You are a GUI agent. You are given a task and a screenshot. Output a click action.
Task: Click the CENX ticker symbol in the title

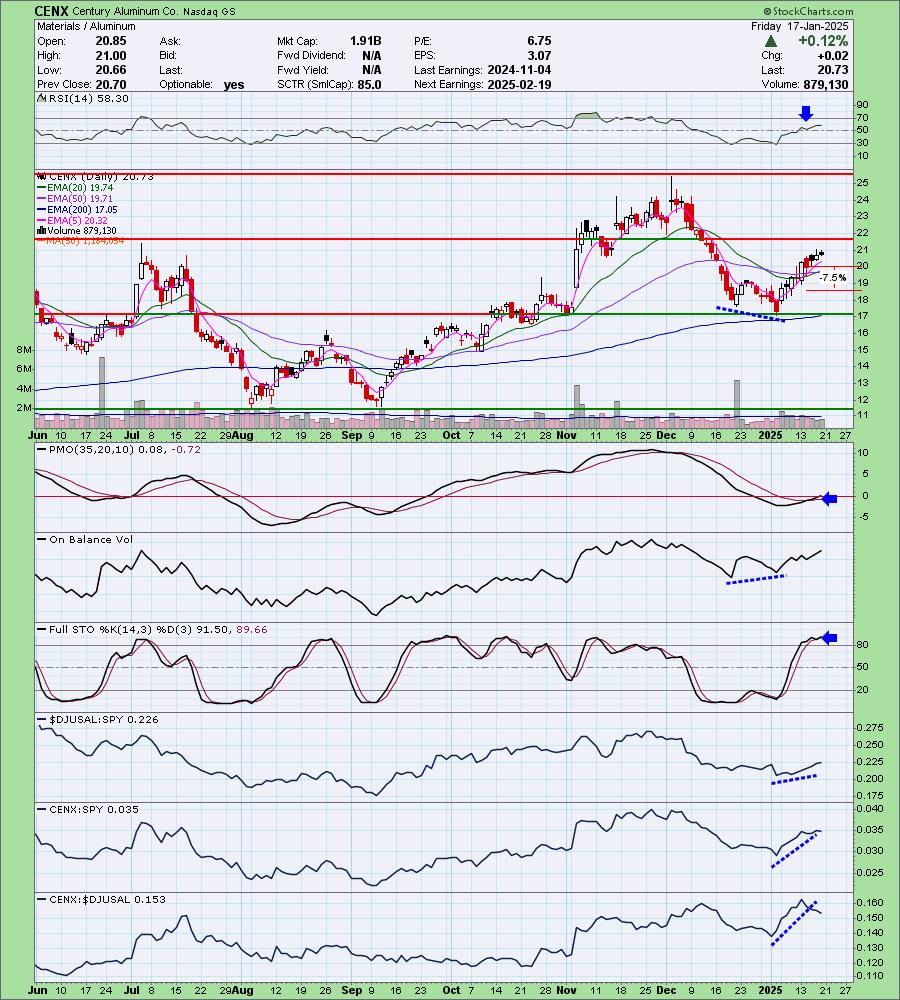click(x=52, y=11)
